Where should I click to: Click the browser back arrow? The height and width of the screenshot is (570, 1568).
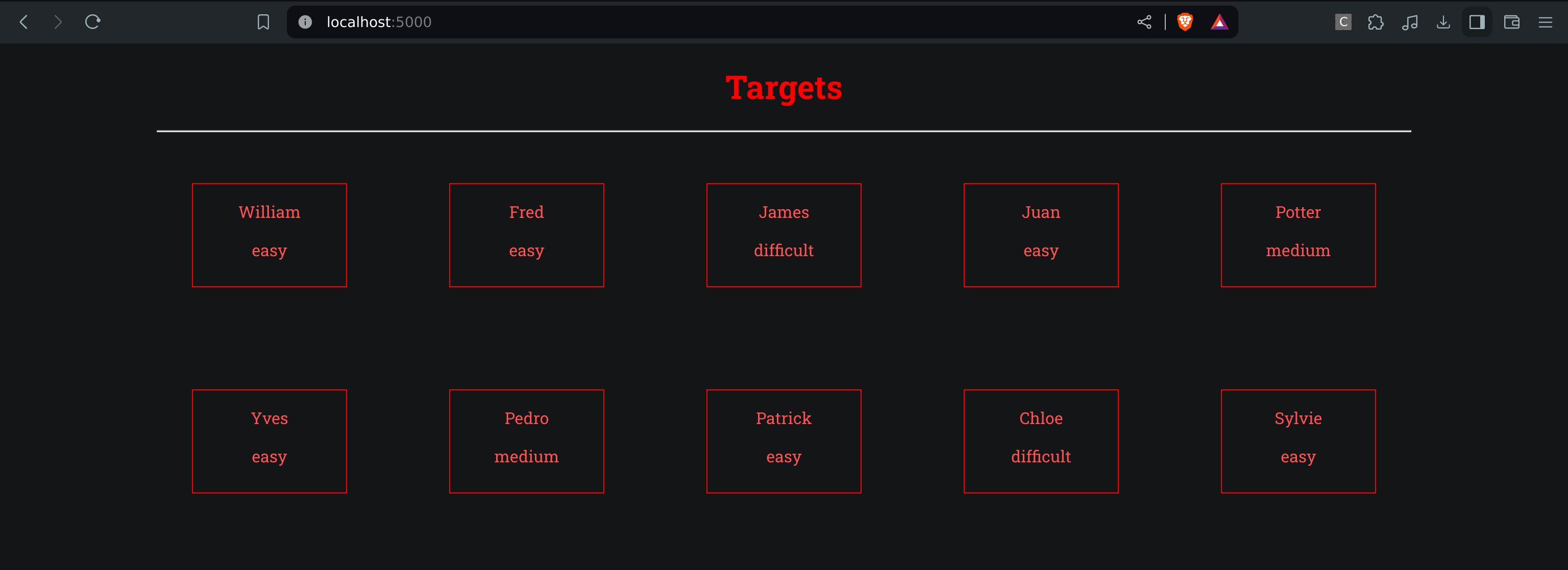tap(24, 22)
